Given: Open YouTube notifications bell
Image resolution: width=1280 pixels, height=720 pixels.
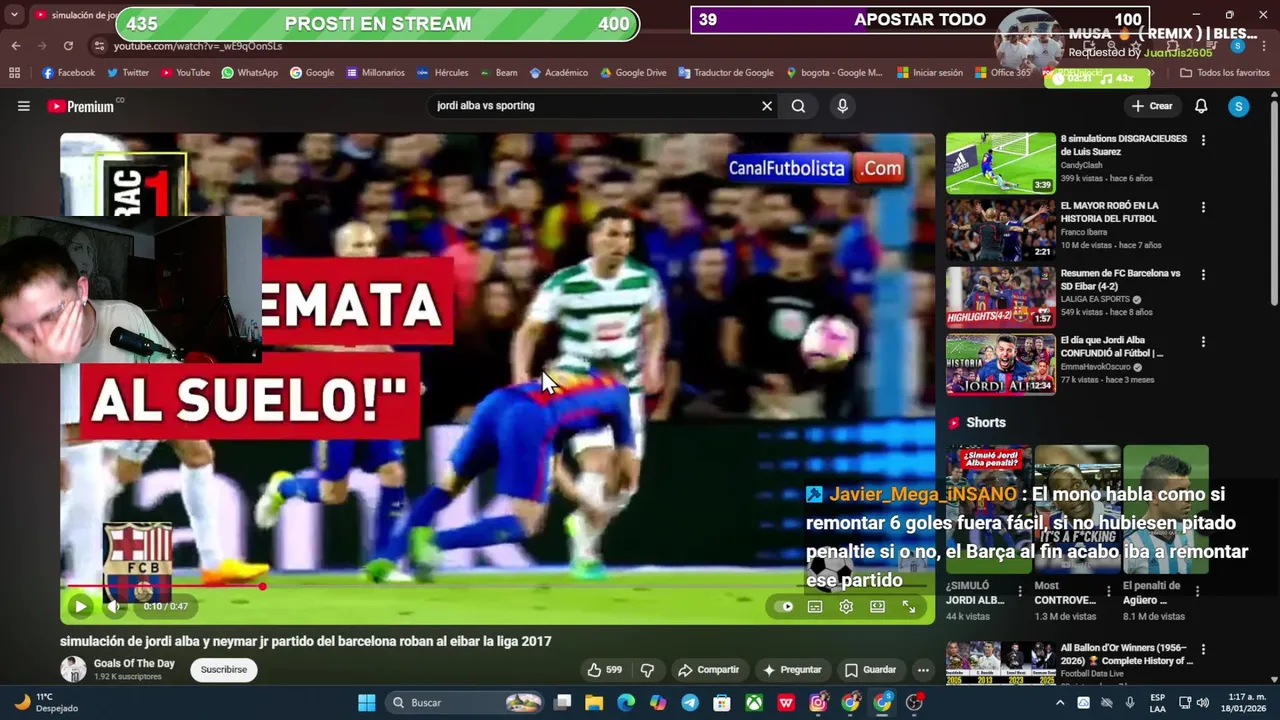Looking at the screenshot, I should click(x=1201, y=106).
